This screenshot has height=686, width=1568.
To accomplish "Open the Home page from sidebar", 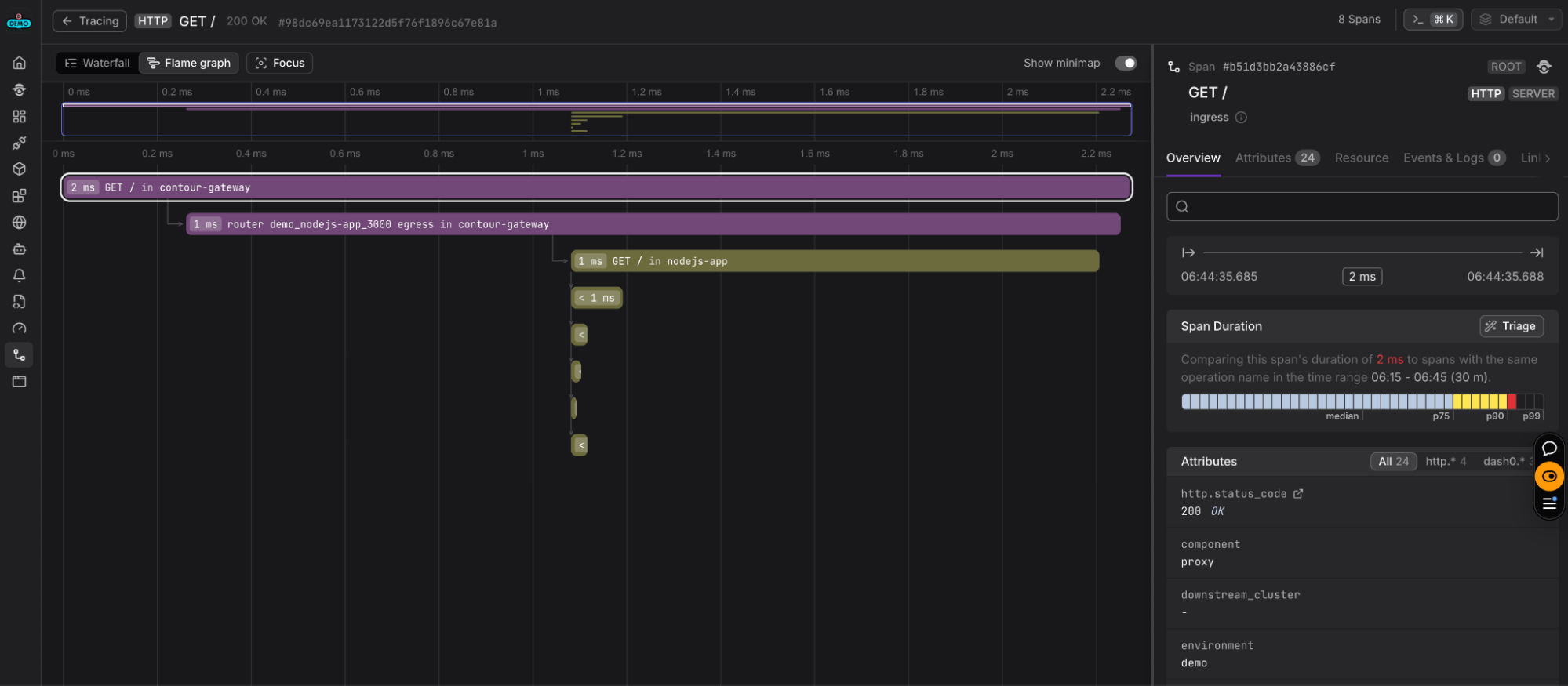I will (20, 63).
